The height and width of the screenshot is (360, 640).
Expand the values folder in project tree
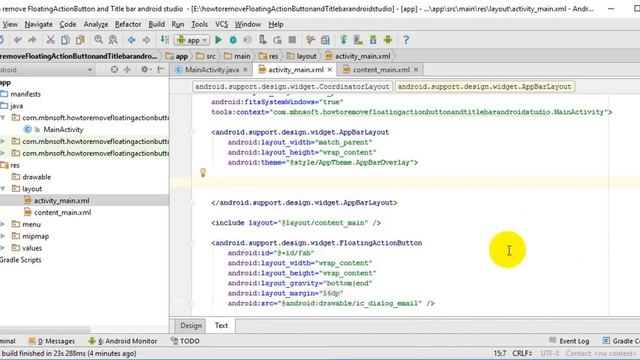pyautogui.click(x=3, y=248)
